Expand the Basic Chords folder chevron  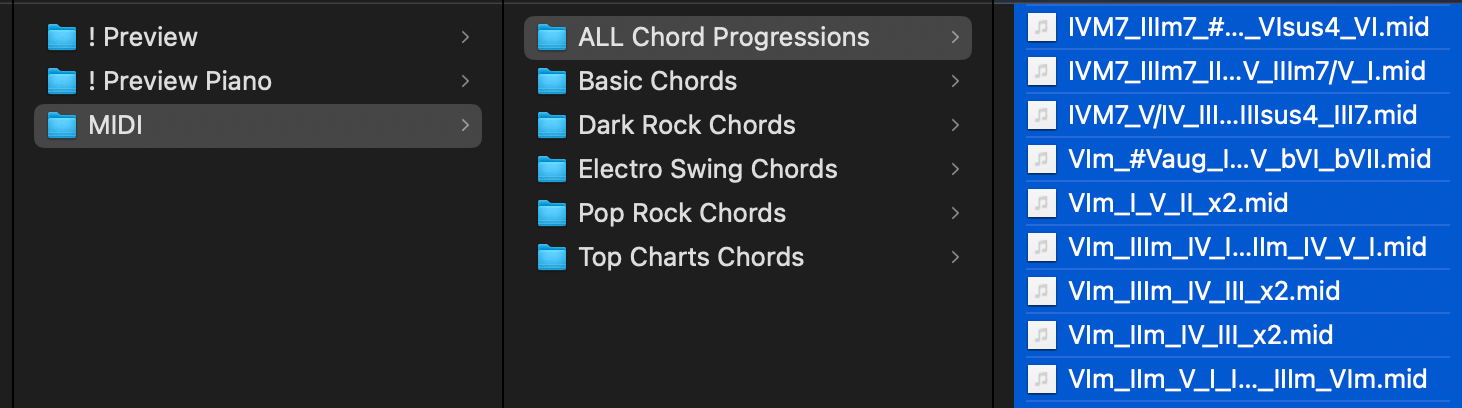[955, 82]
